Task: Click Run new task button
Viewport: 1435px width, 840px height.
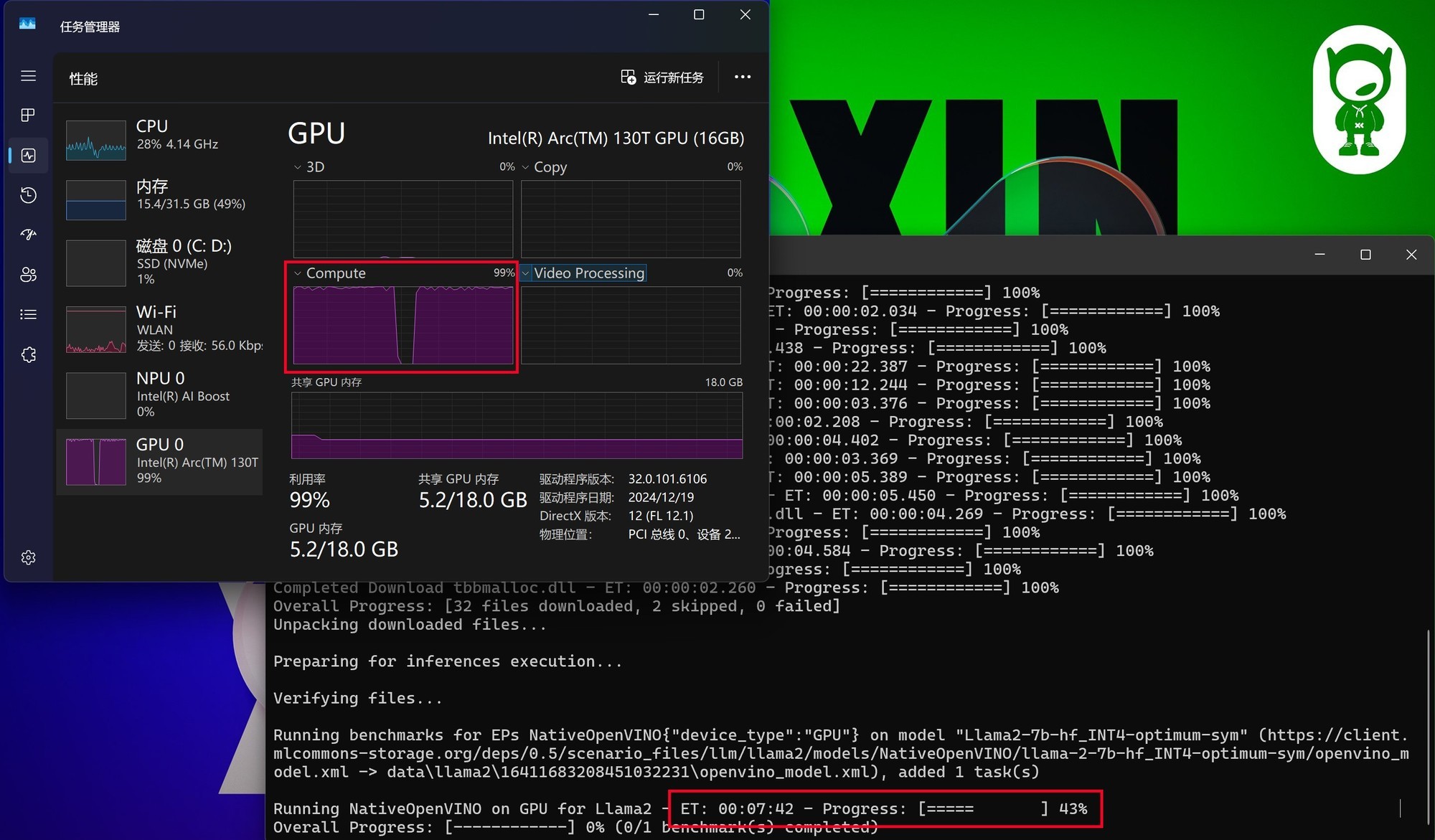Action: [662, 77]
